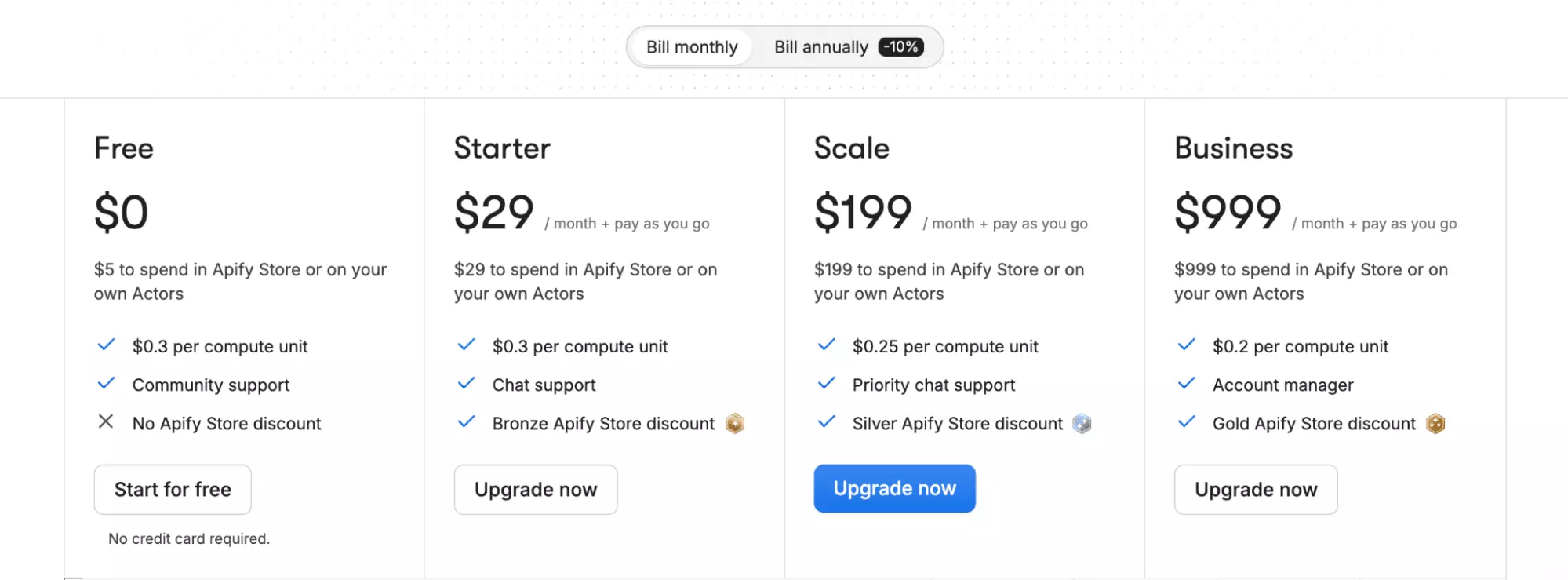This screenshot has width=1568, height=580.
Task: Click Start for free button
Action: pos(172,489)
